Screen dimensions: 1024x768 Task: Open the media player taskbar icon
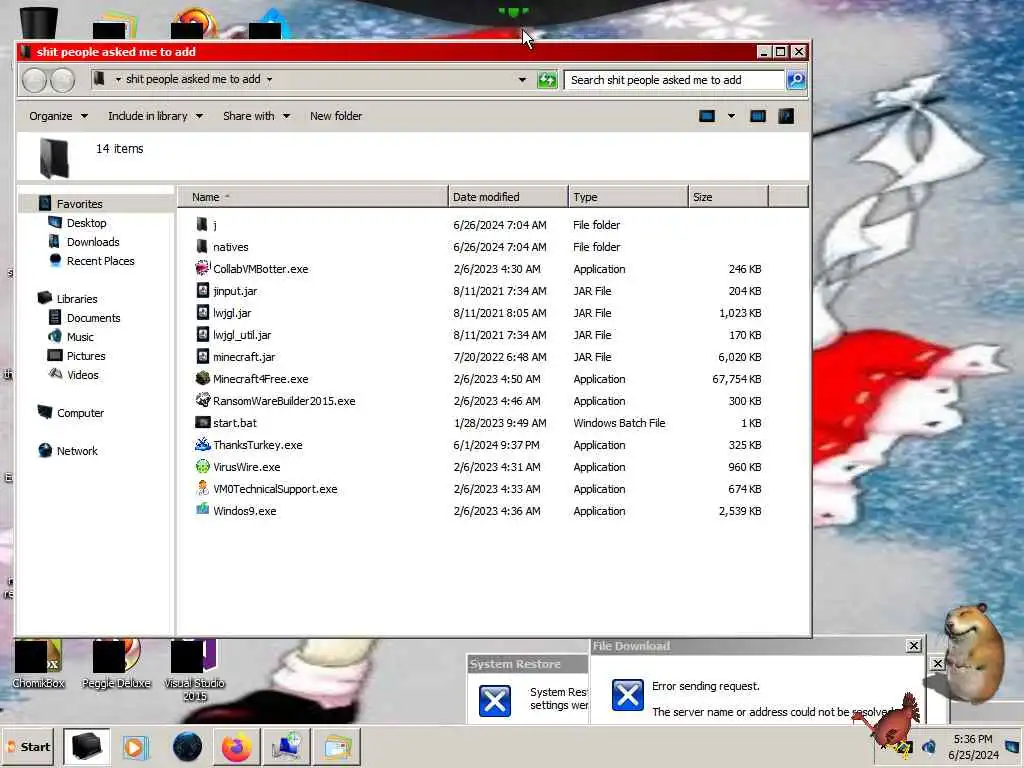click(x=135, y=747)
